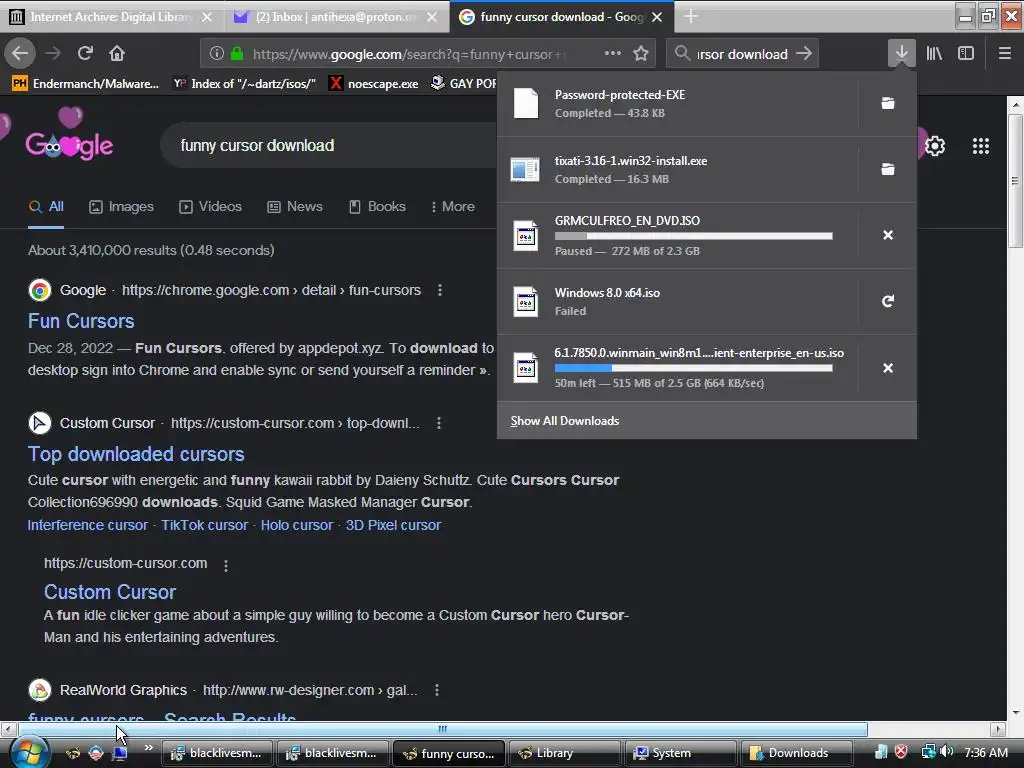
Task: Switch to Books results tab
Action: click(x=377, y=206)
